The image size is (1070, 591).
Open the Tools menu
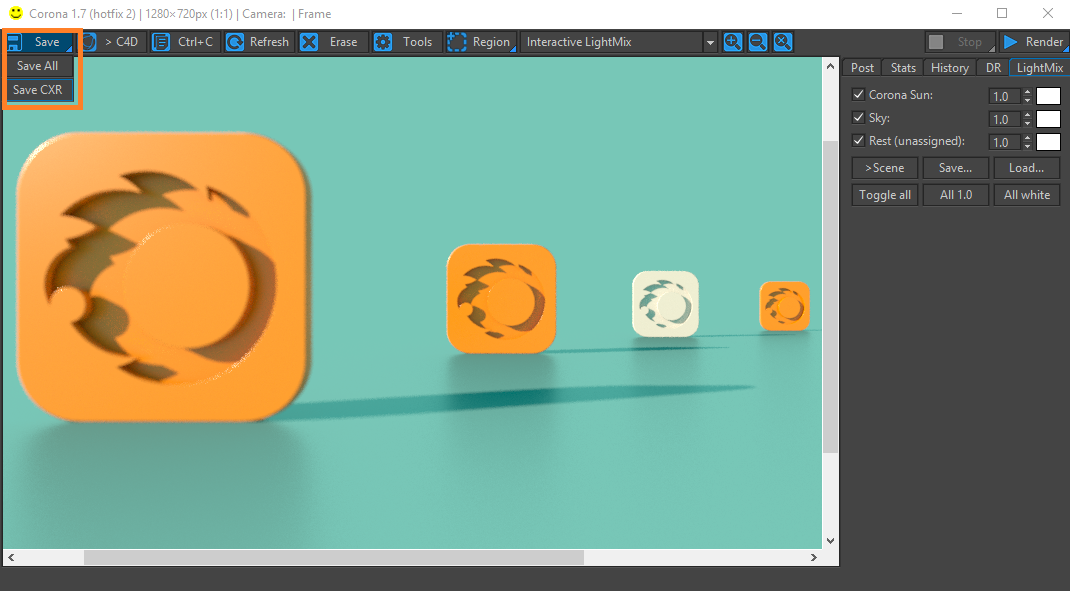(406, 42)
